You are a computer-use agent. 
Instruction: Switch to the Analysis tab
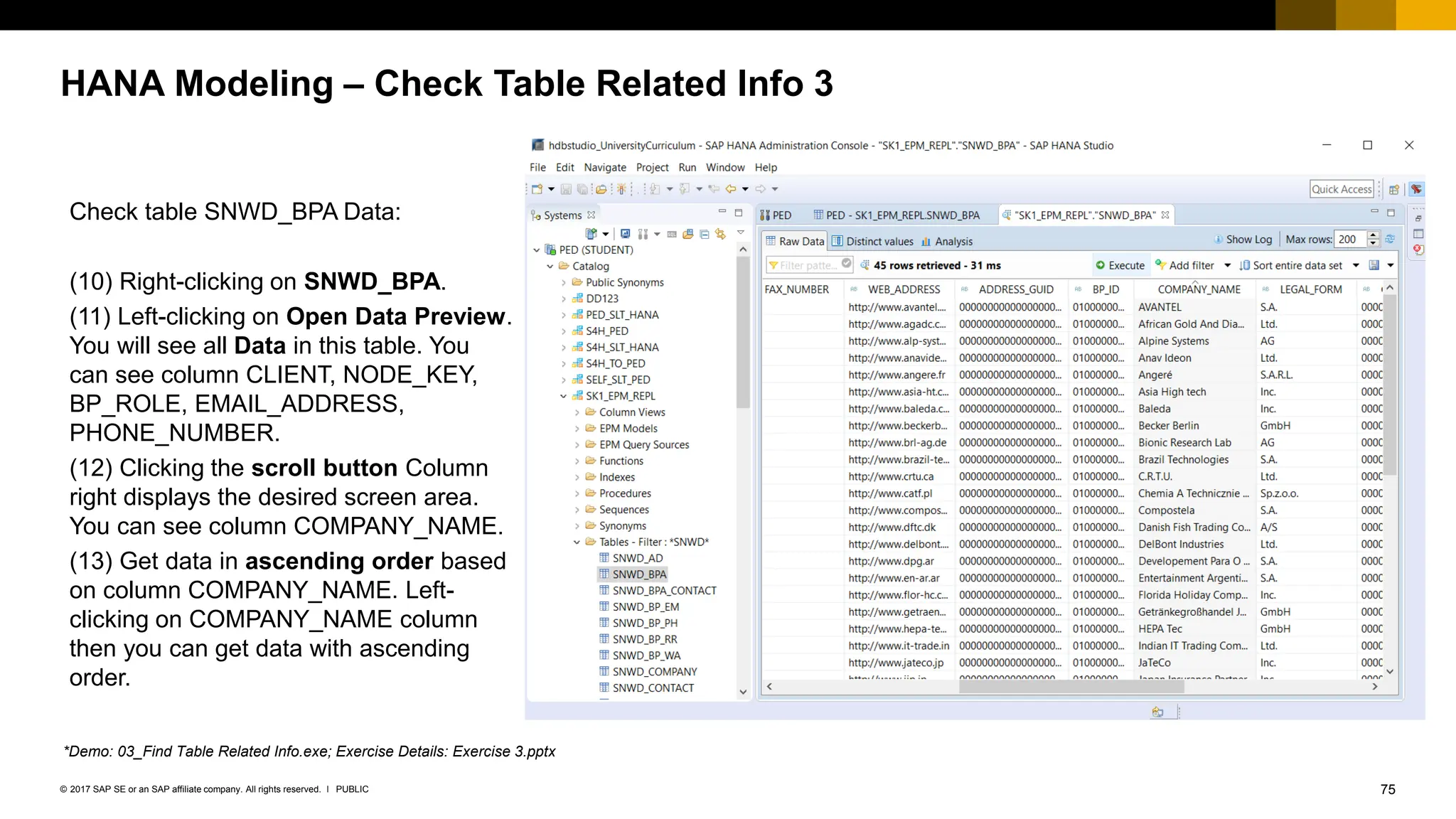[x=947, y=241]
